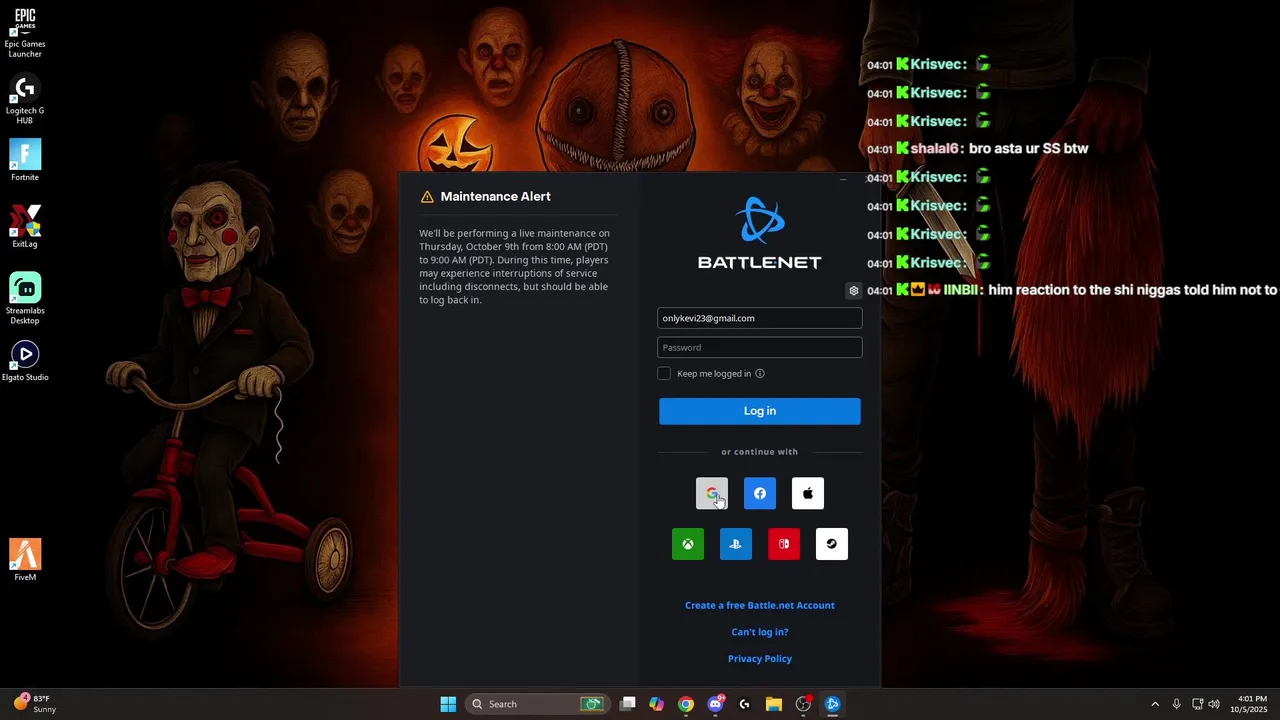The width and height of the screenshot is (1280, 720).
Task: Continue with PlayStation login icon
Action: tap(736, 544)
